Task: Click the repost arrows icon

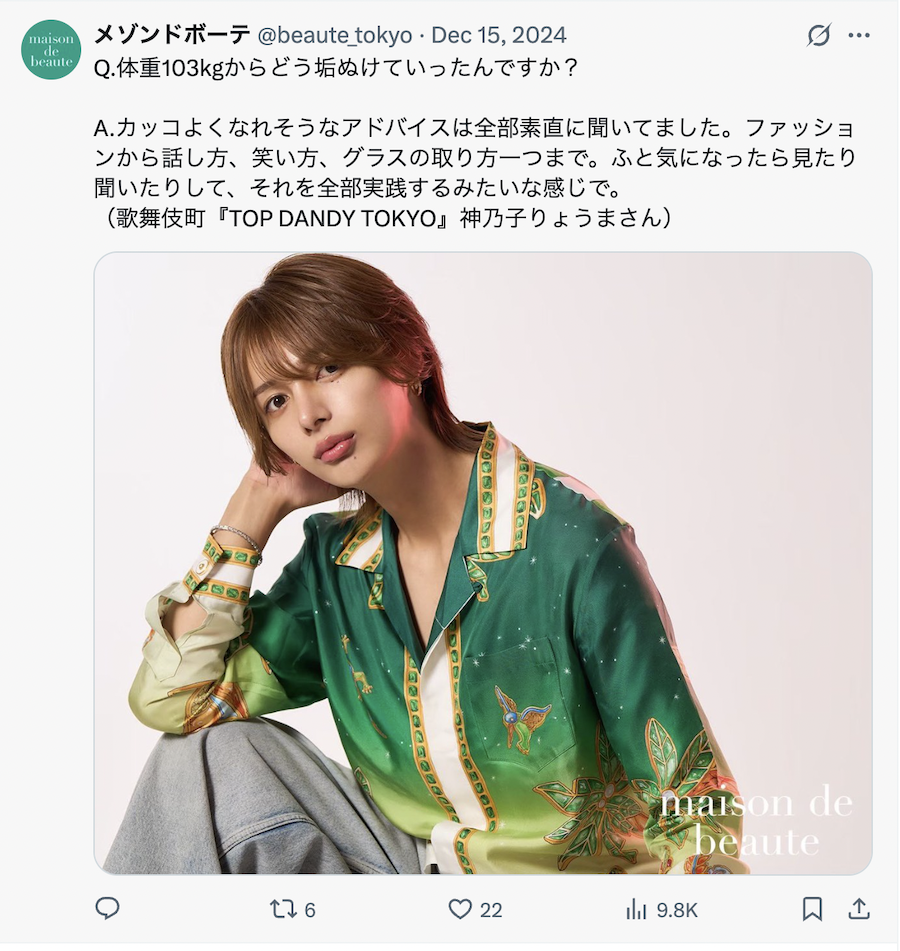Action: [283, 909]
